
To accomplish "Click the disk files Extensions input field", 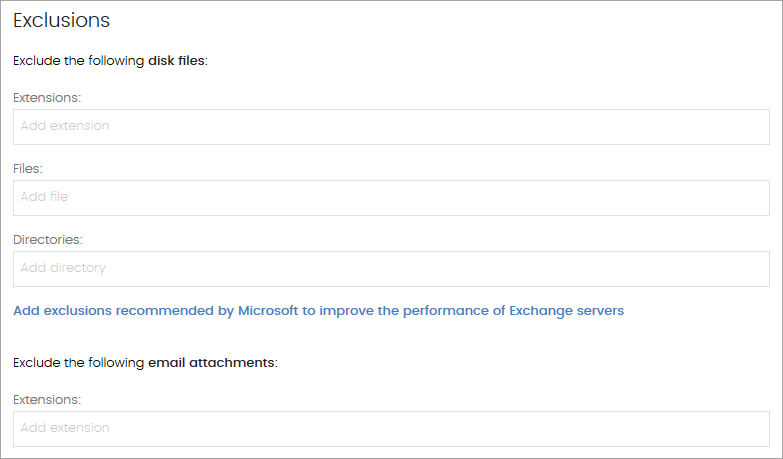I will point(391,127).
